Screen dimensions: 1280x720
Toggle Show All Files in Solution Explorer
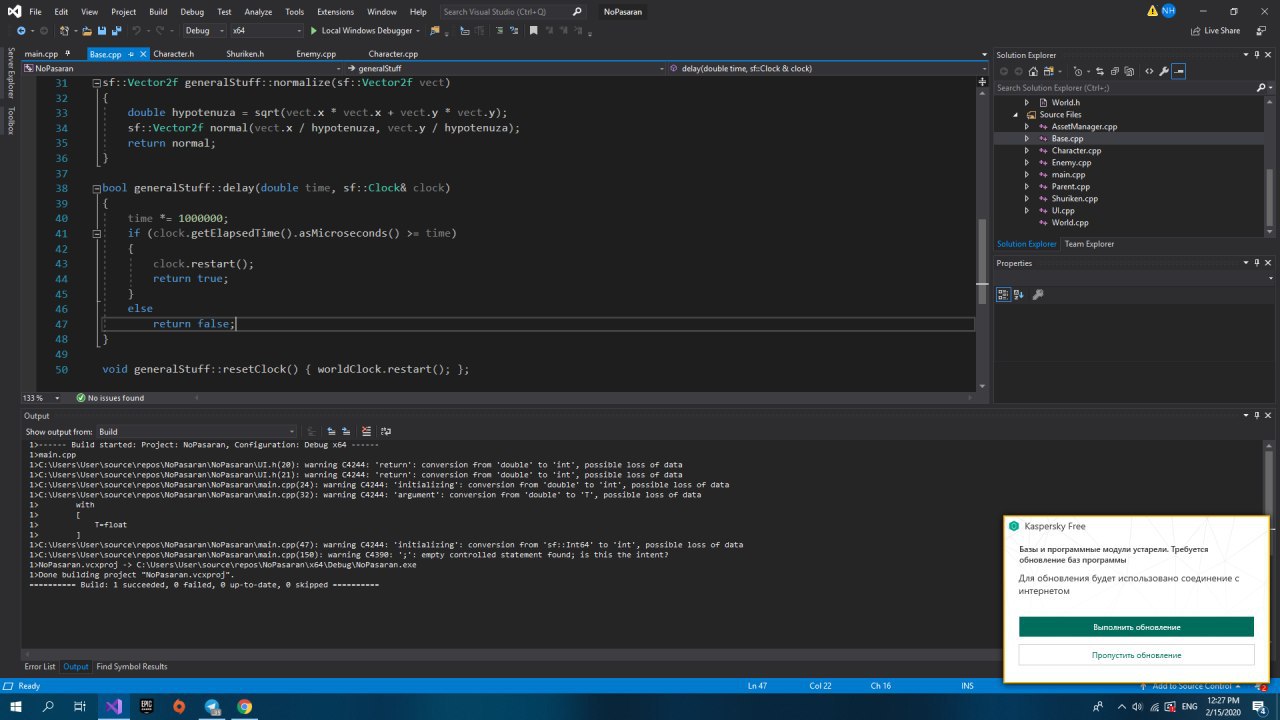[1129, 71]
